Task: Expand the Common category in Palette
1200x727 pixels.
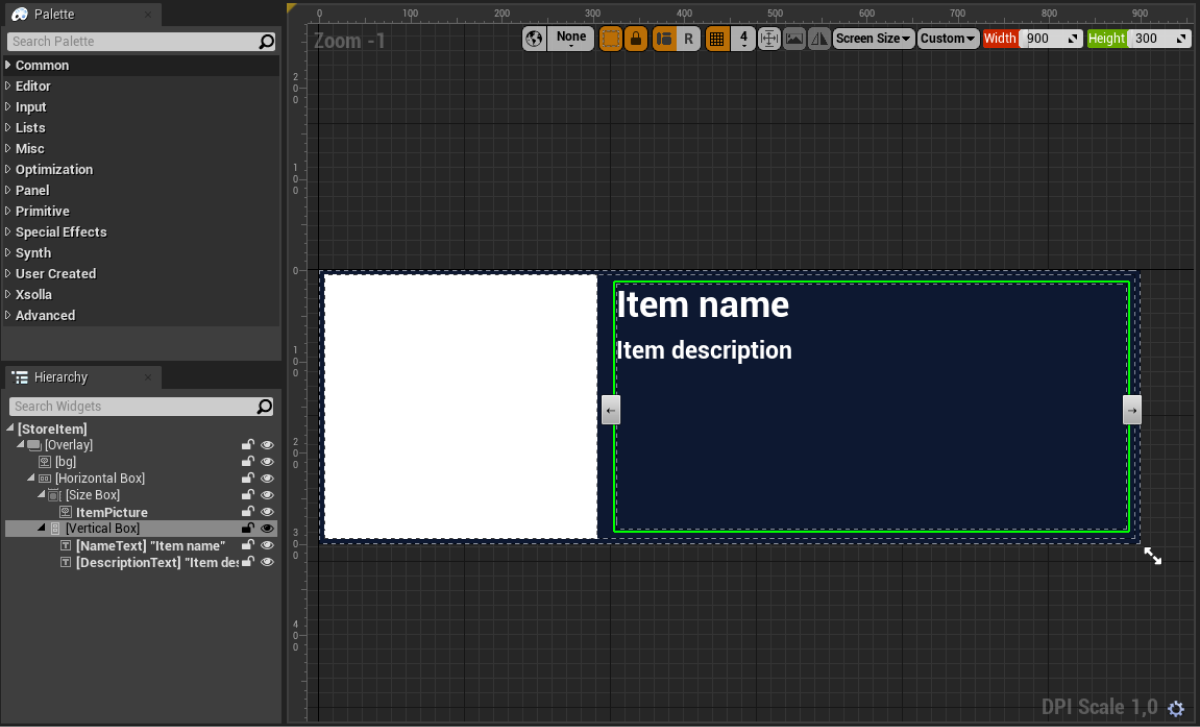Action: (x=42, y=65)
